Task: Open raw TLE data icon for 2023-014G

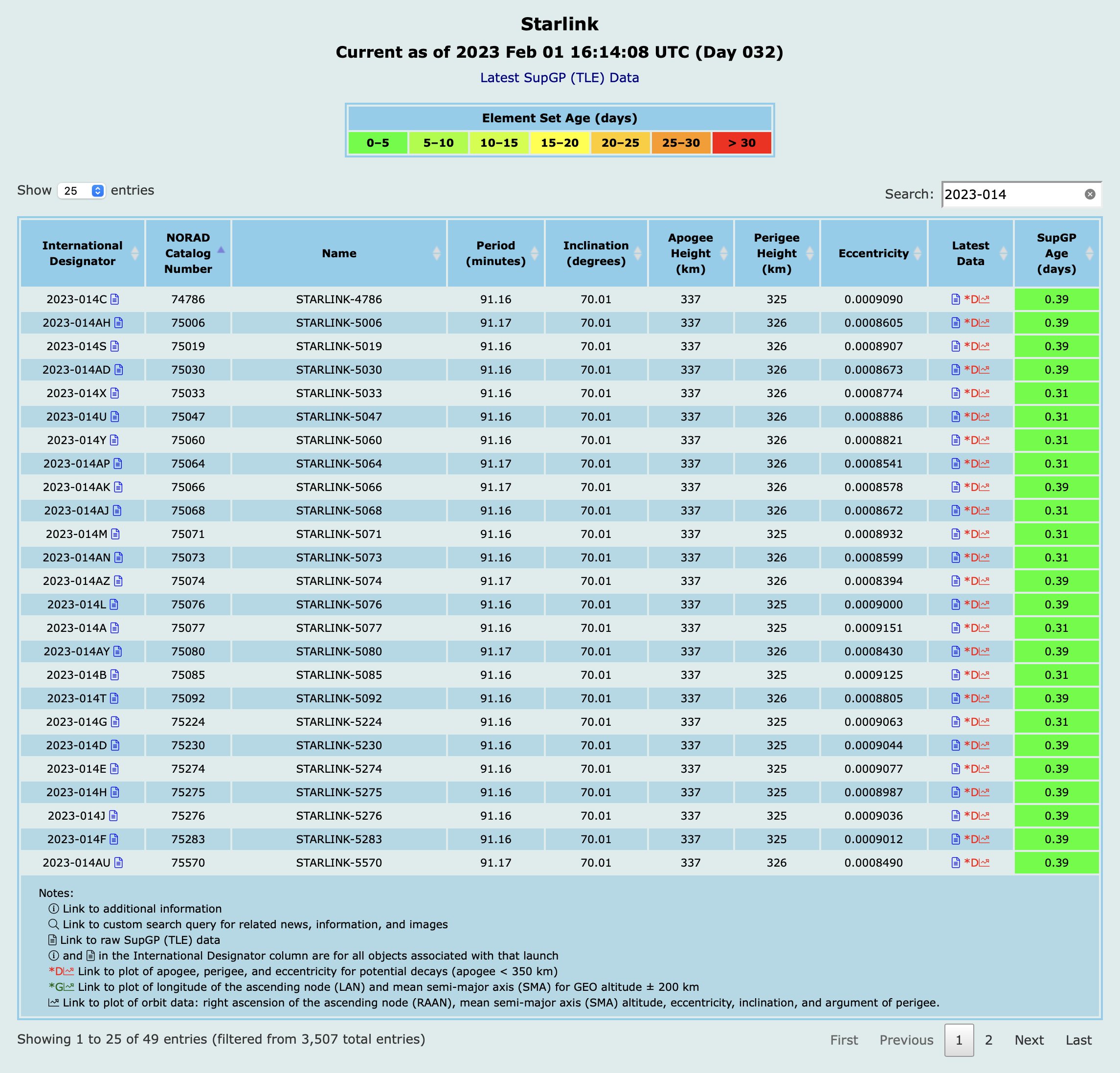Action: [115, 722]
